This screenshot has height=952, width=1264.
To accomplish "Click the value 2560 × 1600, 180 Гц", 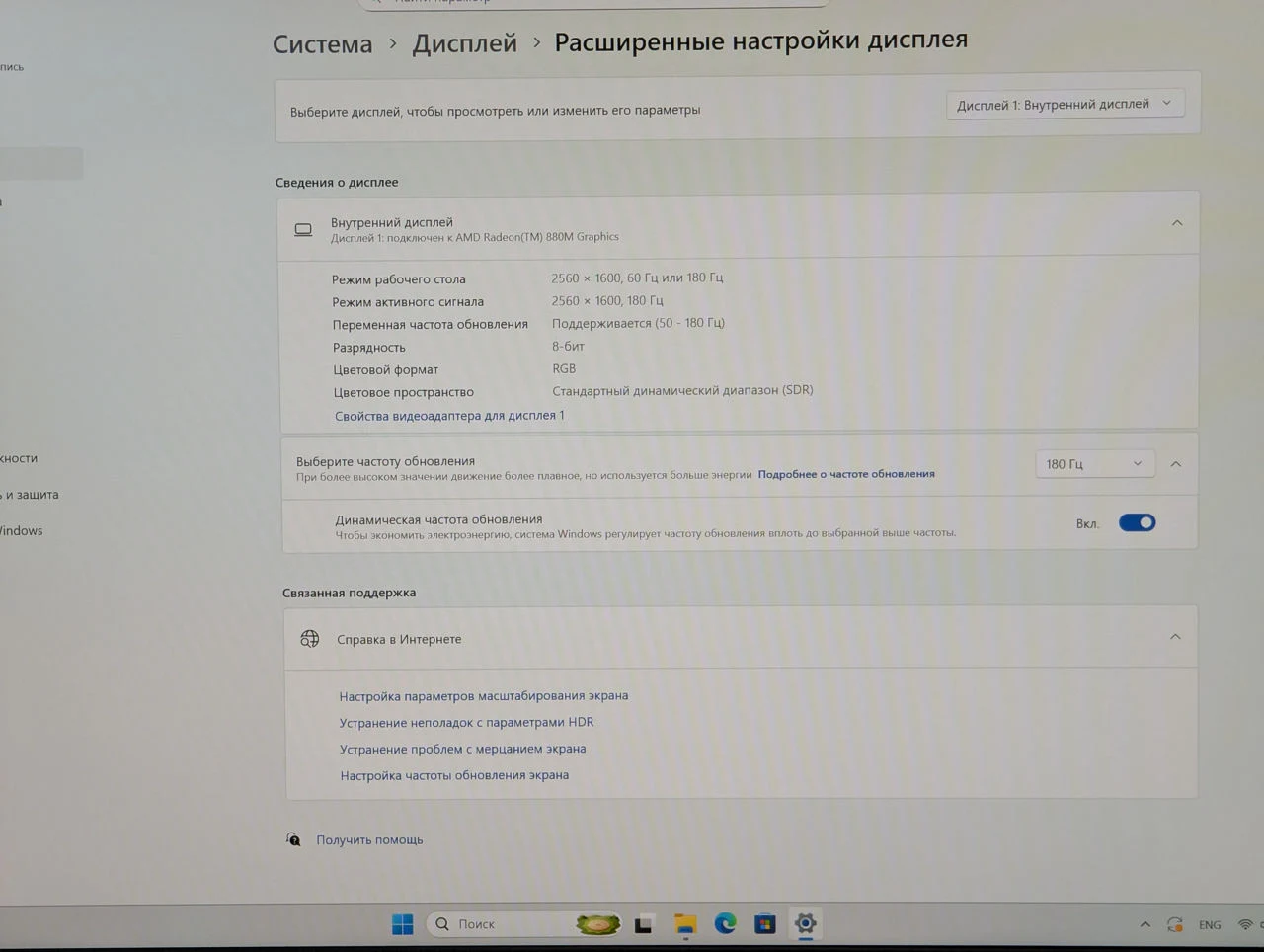I will 607,301.
